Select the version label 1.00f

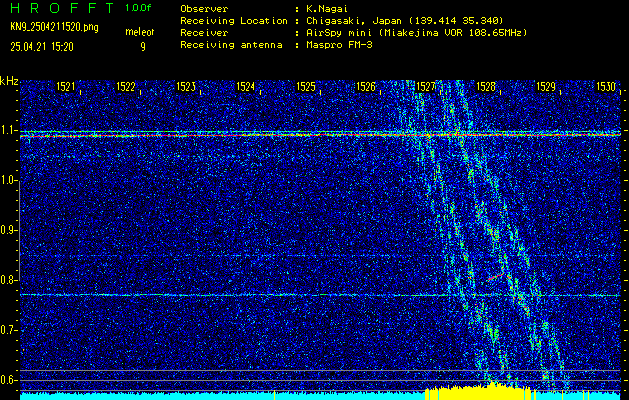tap(138, 8)
